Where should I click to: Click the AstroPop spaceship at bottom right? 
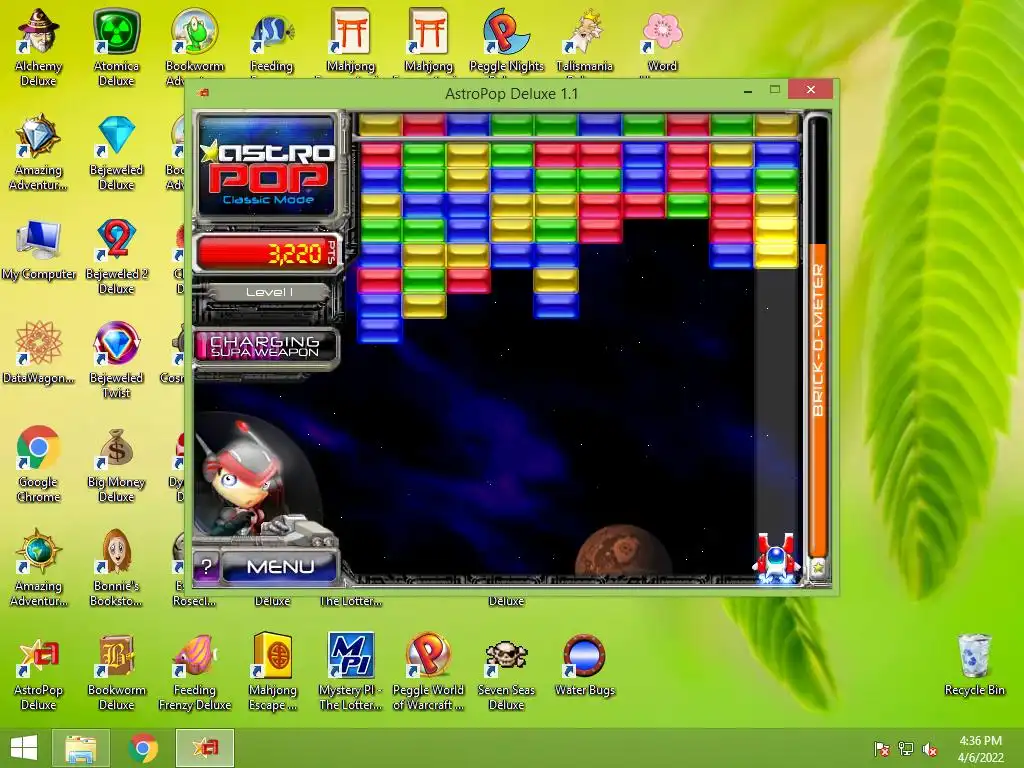pos(775,557)
